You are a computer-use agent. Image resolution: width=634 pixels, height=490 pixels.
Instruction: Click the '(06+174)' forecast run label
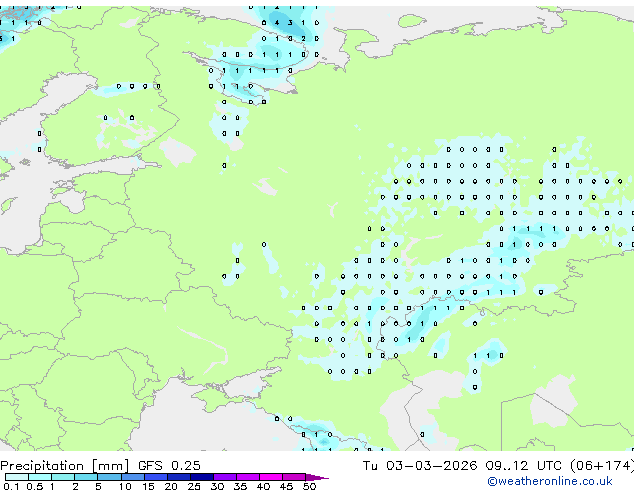(602, 465)
